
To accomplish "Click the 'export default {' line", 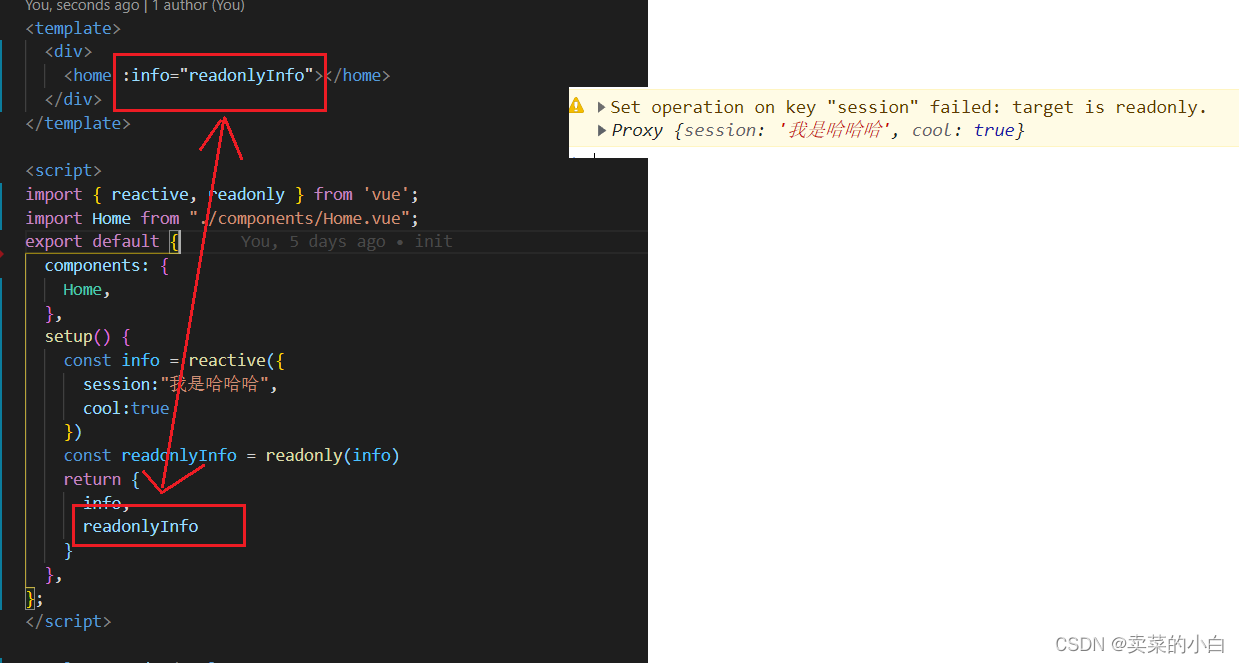I will click(102, 241).
